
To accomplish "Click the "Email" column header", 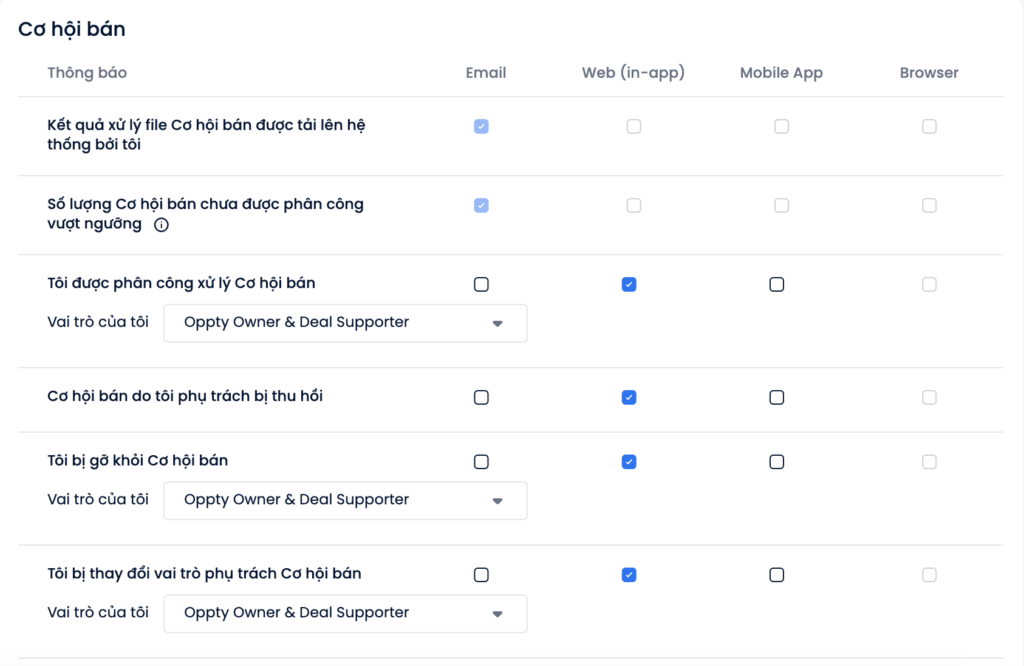I will click(486, 72).
